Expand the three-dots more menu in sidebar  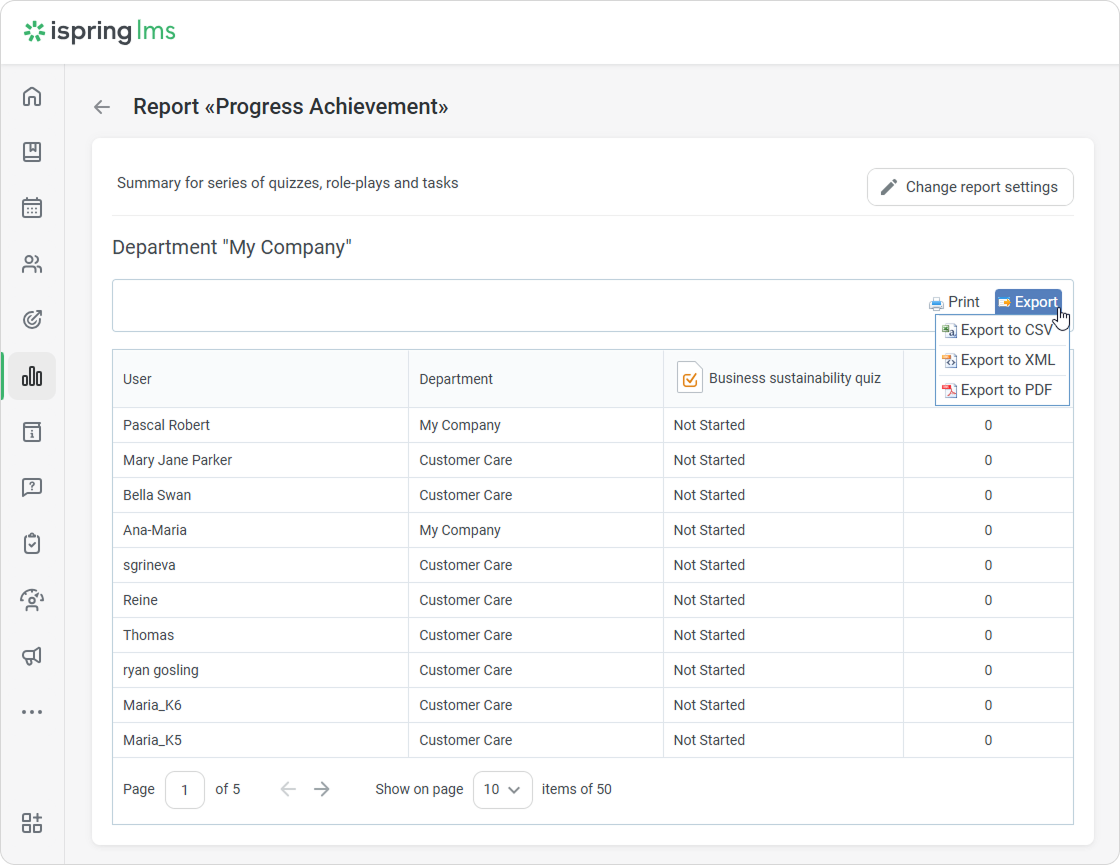[x=32, y=712]
